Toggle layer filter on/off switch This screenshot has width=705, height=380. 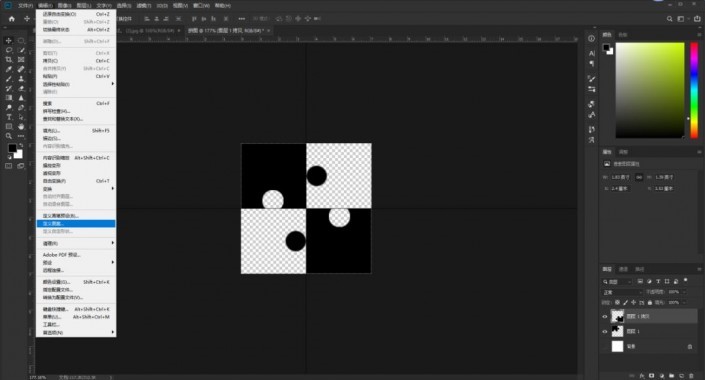tap(686, 281)
